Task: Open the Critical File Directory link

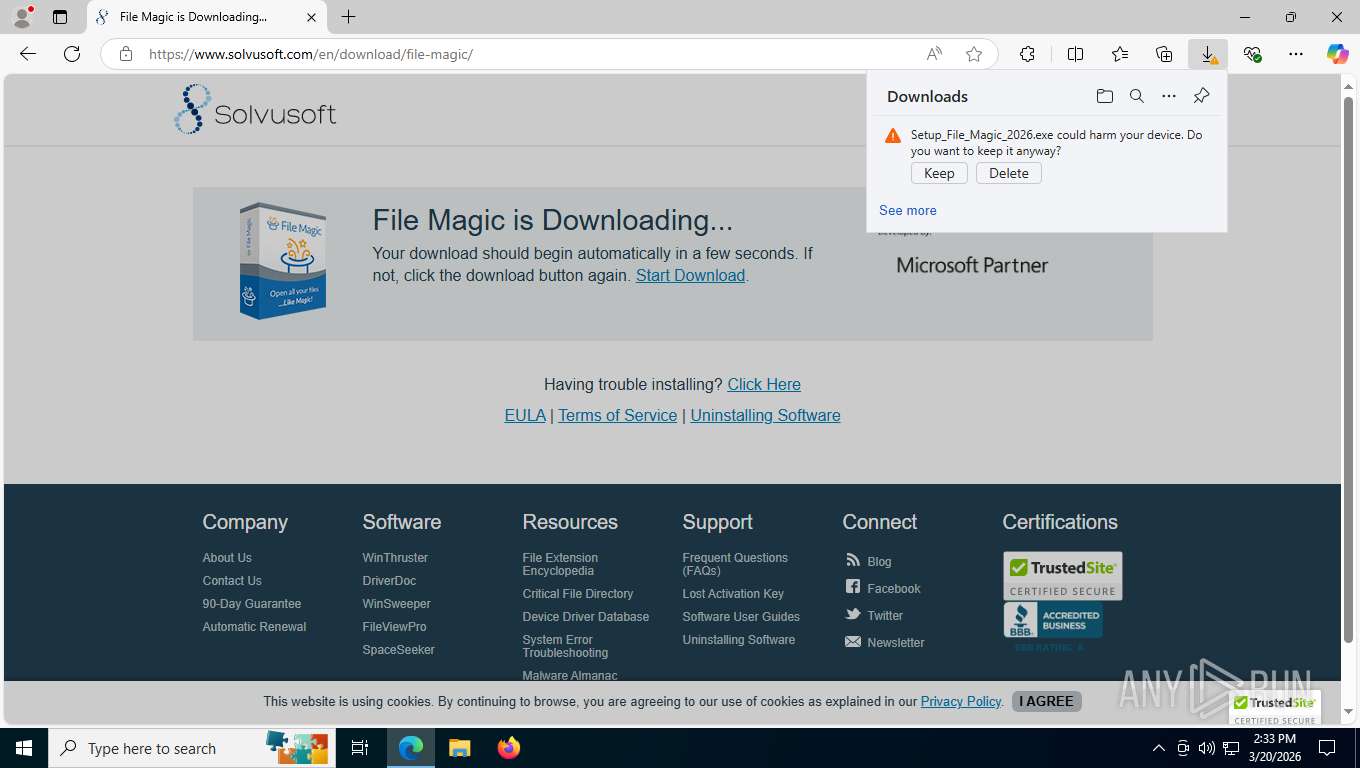Action: click(x=578, y=594)
